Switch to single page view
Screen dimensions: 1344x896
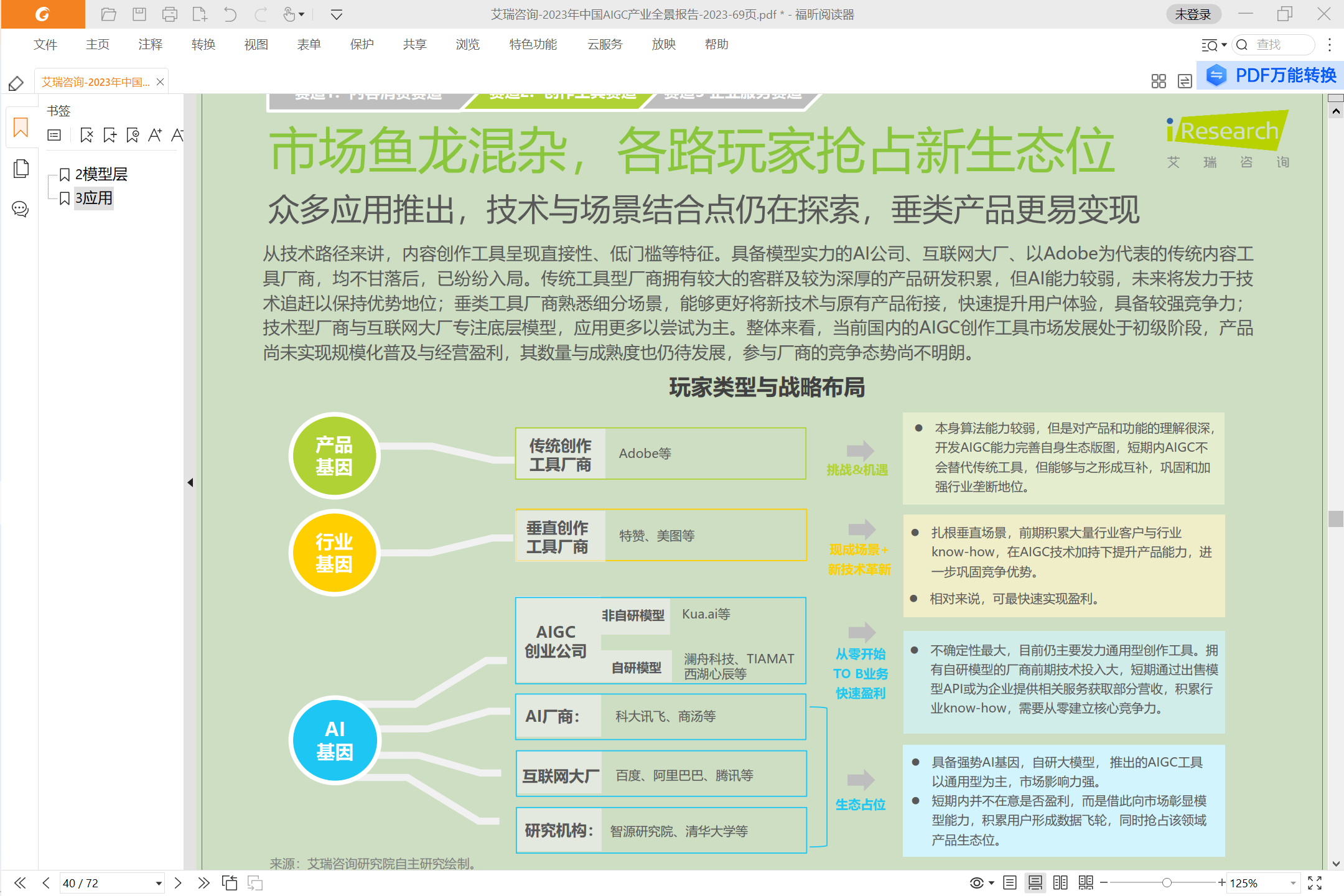tap(1010, 883)
